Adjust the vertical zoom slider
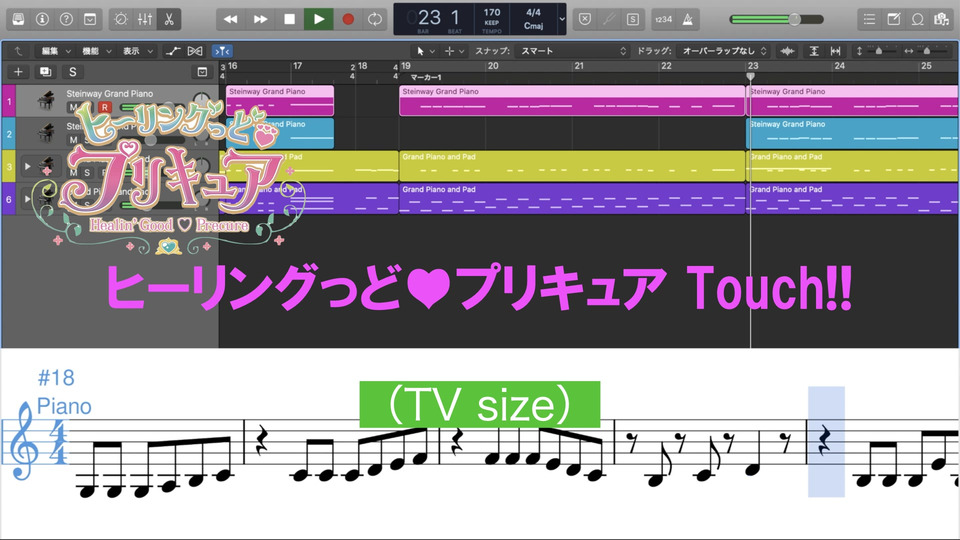This screenshot has width=960, height=540. pos(879,51)
